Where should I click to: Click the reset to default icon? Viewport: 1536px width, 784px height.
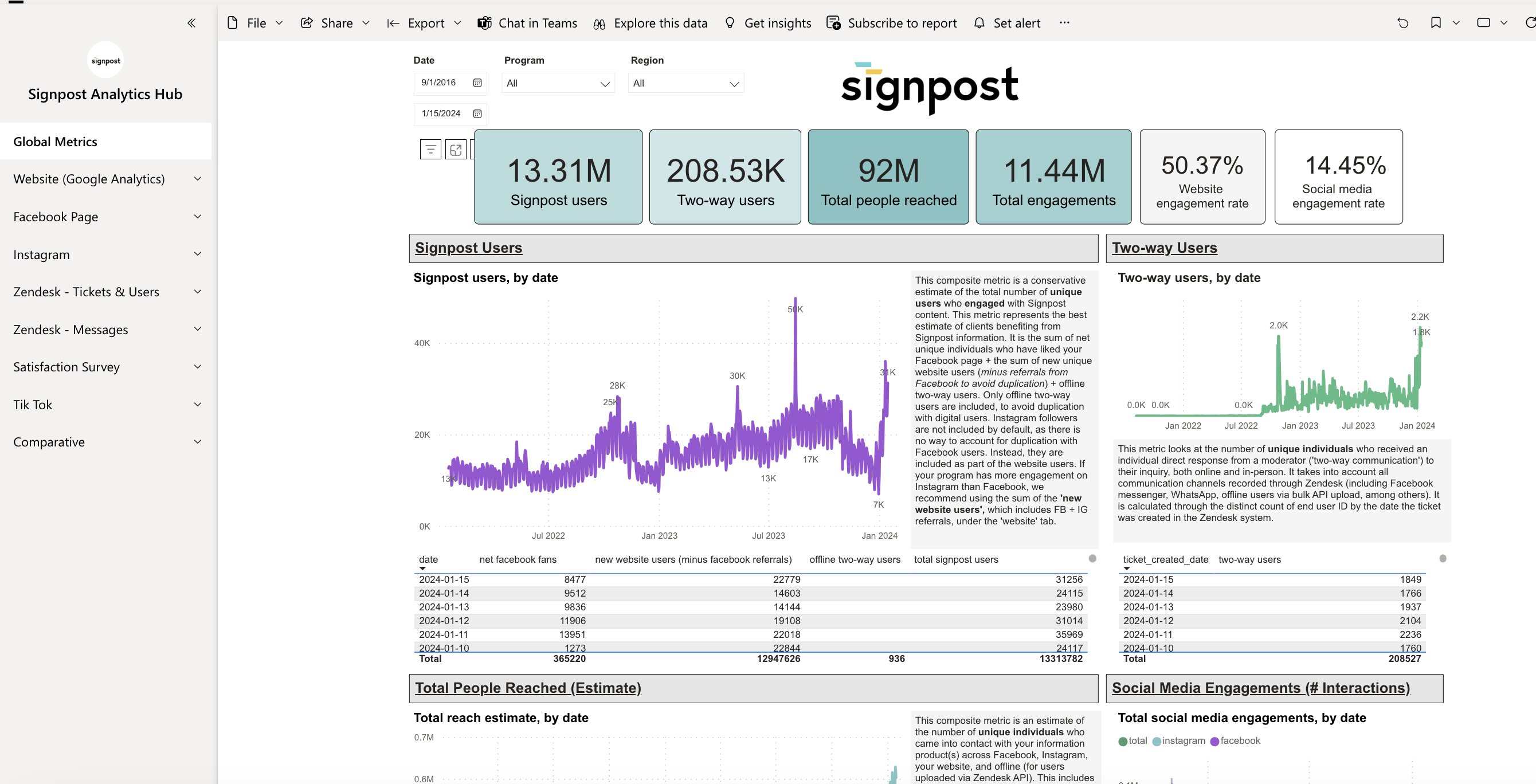click(1402, 23)
